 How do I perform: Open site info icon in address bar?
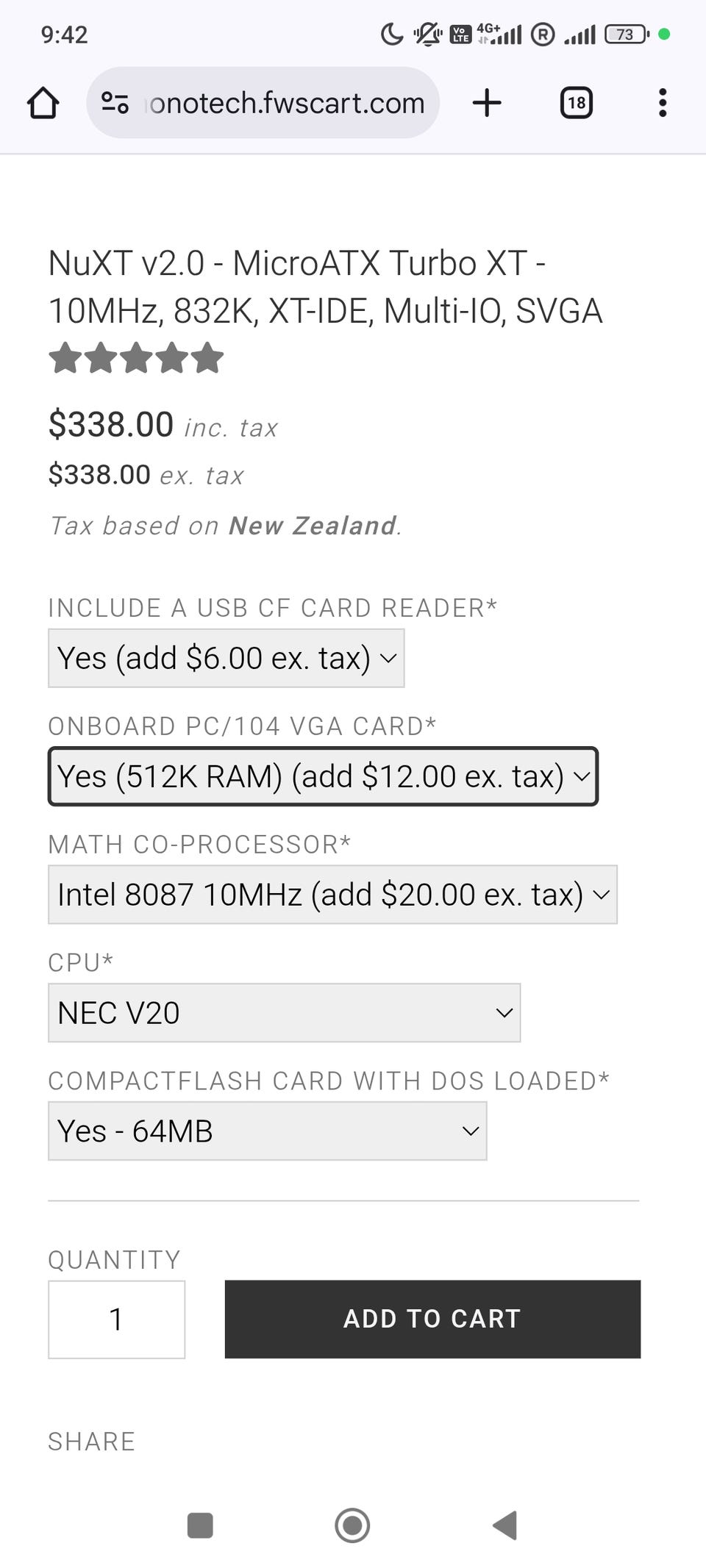115,103
